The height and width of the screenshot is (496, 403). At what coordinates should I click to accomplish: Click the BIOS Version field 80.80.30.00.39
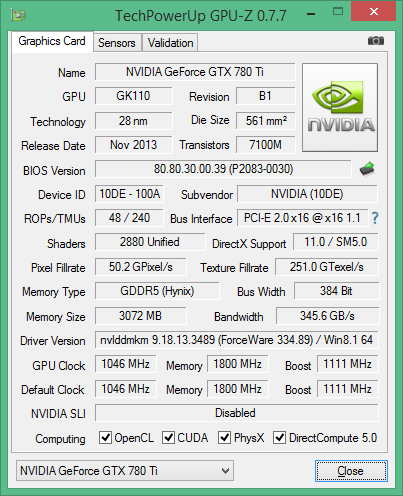tap(223, 169)
